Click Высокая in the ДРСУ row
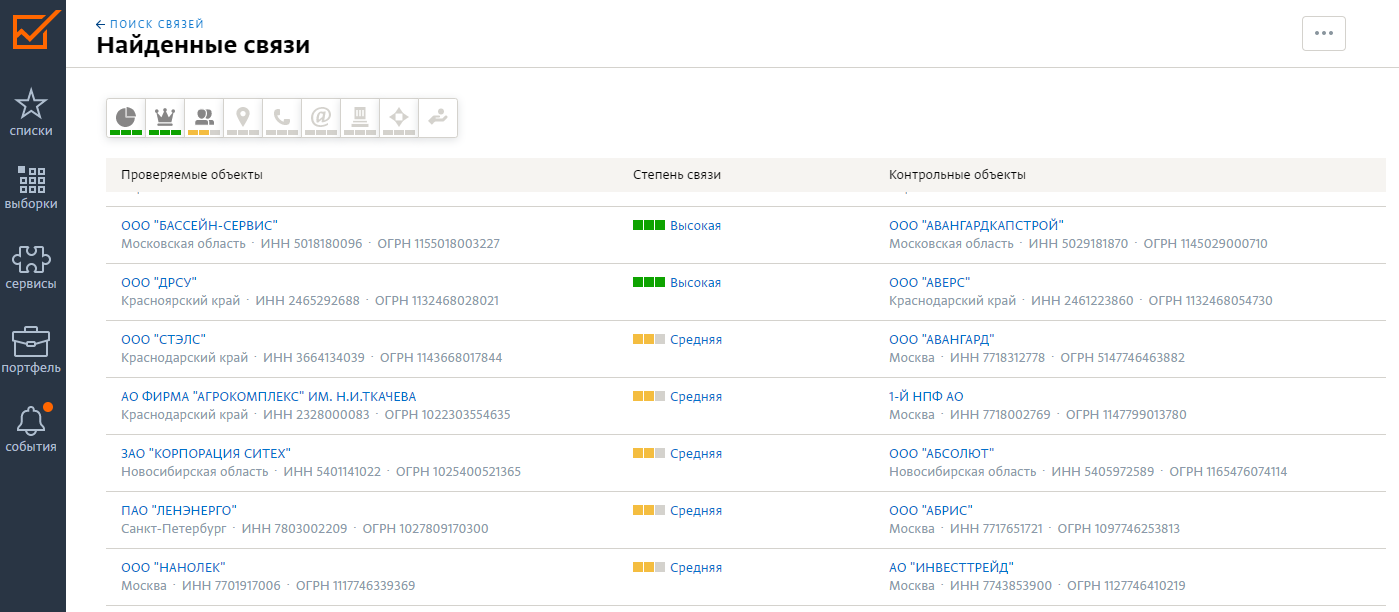 tap(695, 283)
